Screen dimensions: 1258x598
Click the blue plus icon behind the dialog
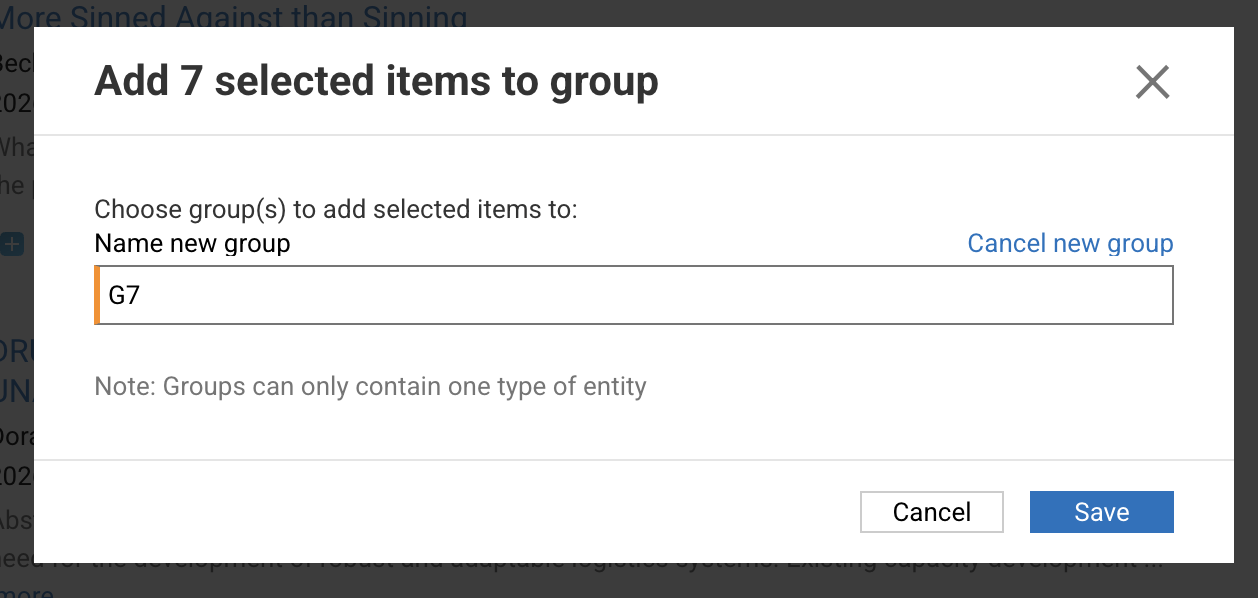pyautogui.click(x=13, y=243)
